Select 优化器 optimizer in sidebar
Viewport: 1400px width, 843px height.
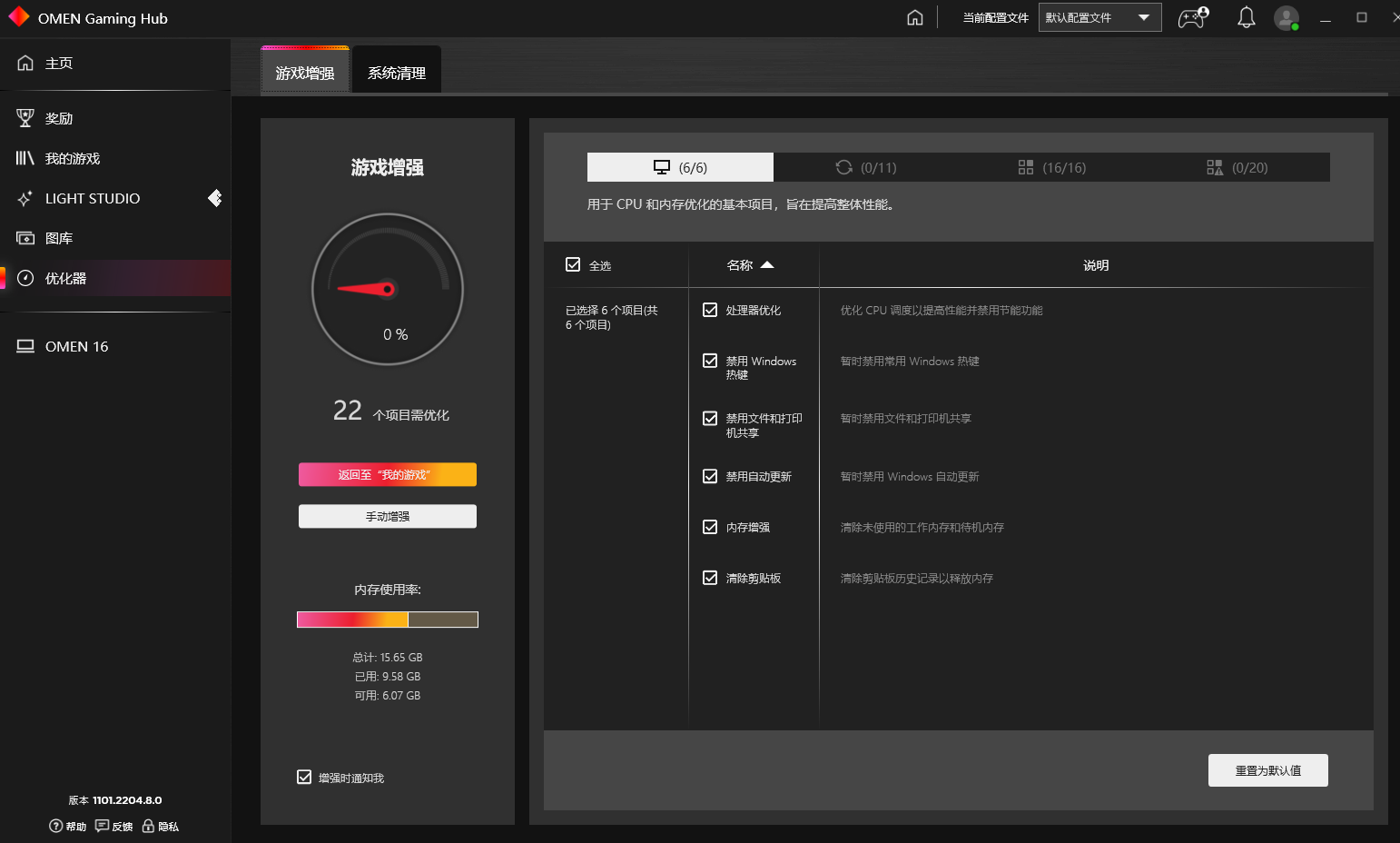pos(115,278)
